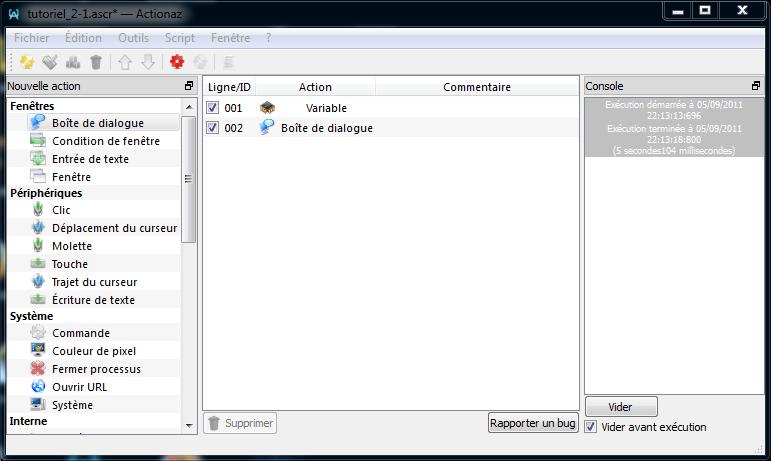Click the move up arrow toolbar icon
Screen dimensions: 771x461
coord(126,62)
